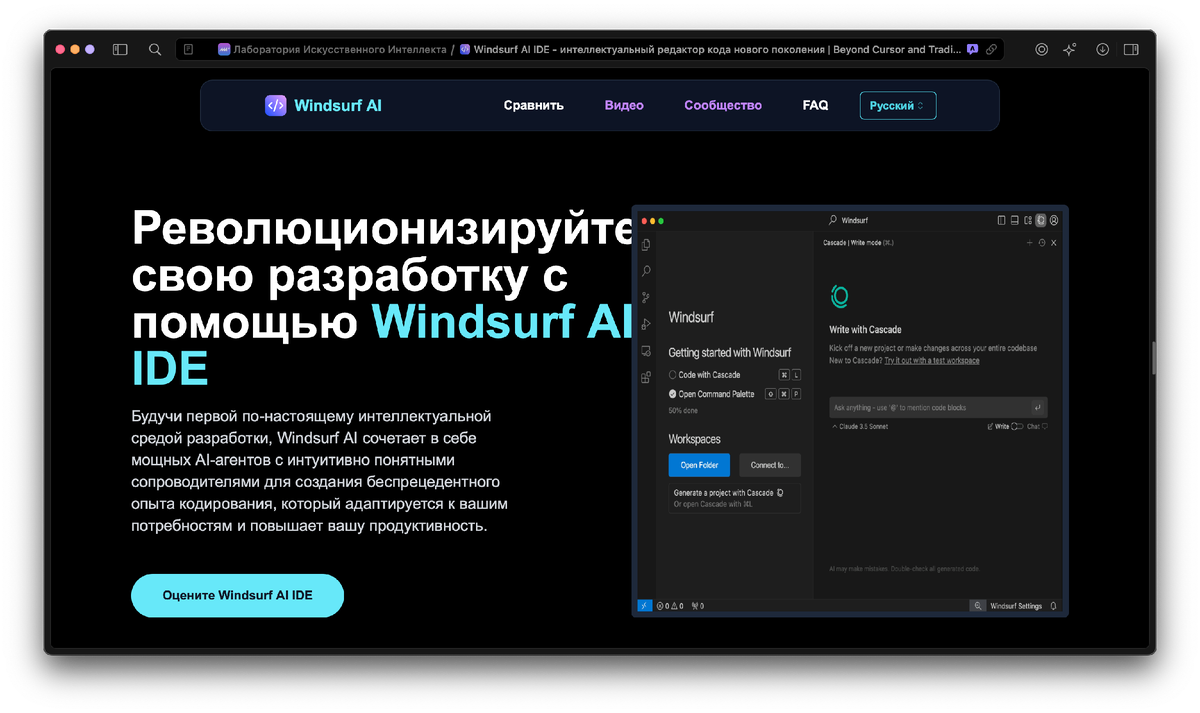Open the browser search magnifier icon
The image size is (1200, 713).
point(155,49)
